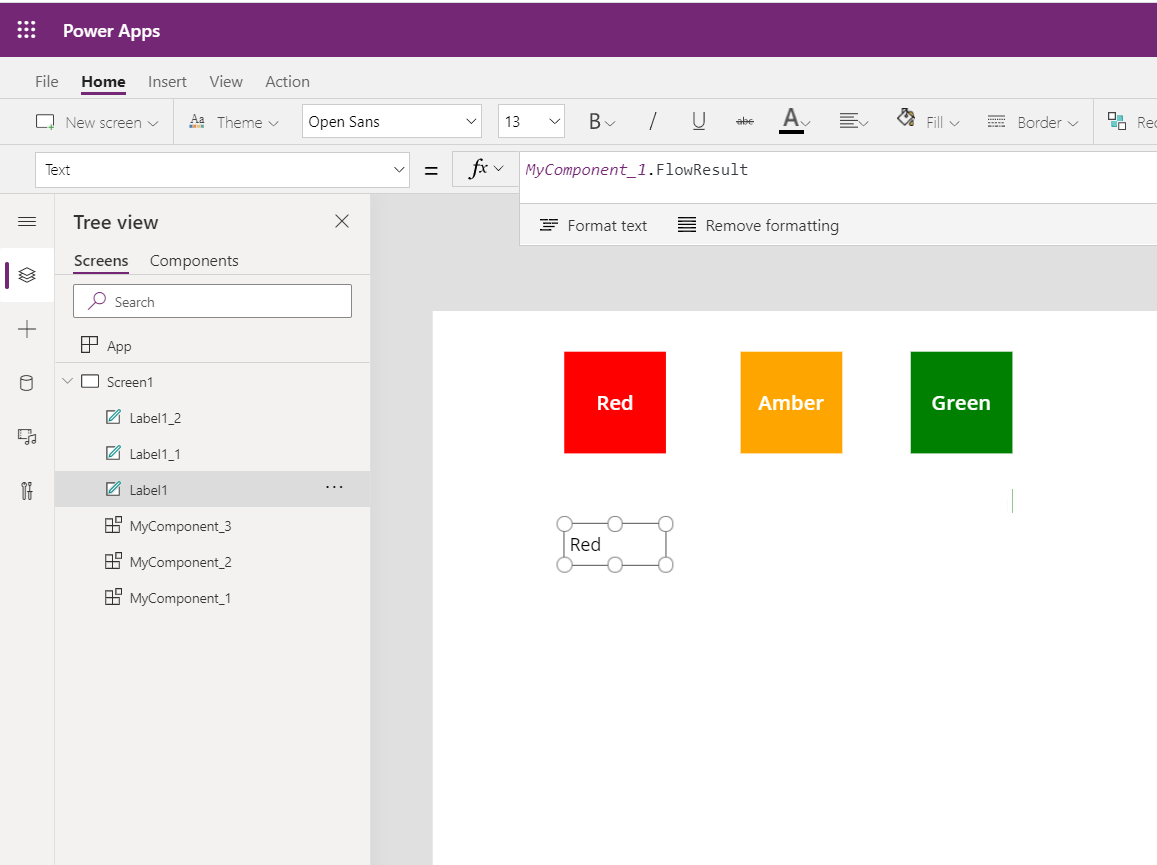
Task: Toggle bold formatting
Action: click(x=596, y=121)
